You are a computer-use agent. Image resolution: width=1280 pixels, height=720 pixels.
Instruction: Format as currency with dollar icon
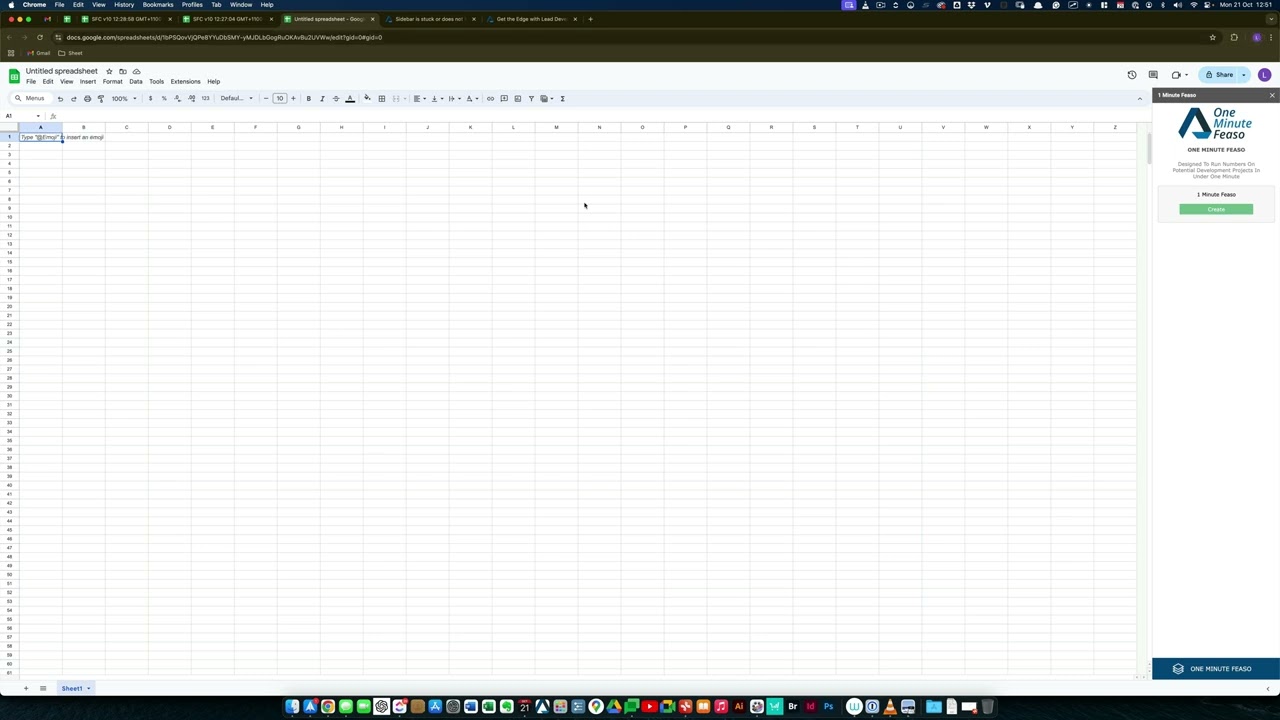[150, 98]
